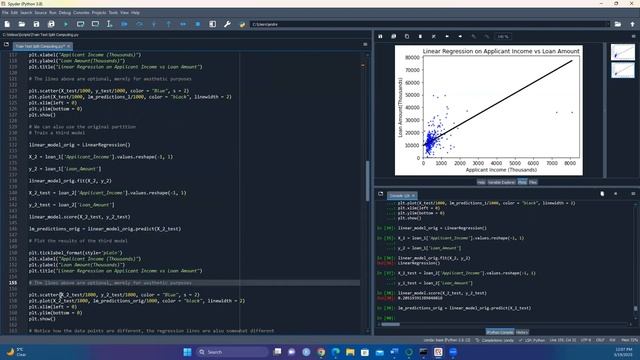Run the file with the green play icon
The image size is (640, 360).
(x=66, y=24)
